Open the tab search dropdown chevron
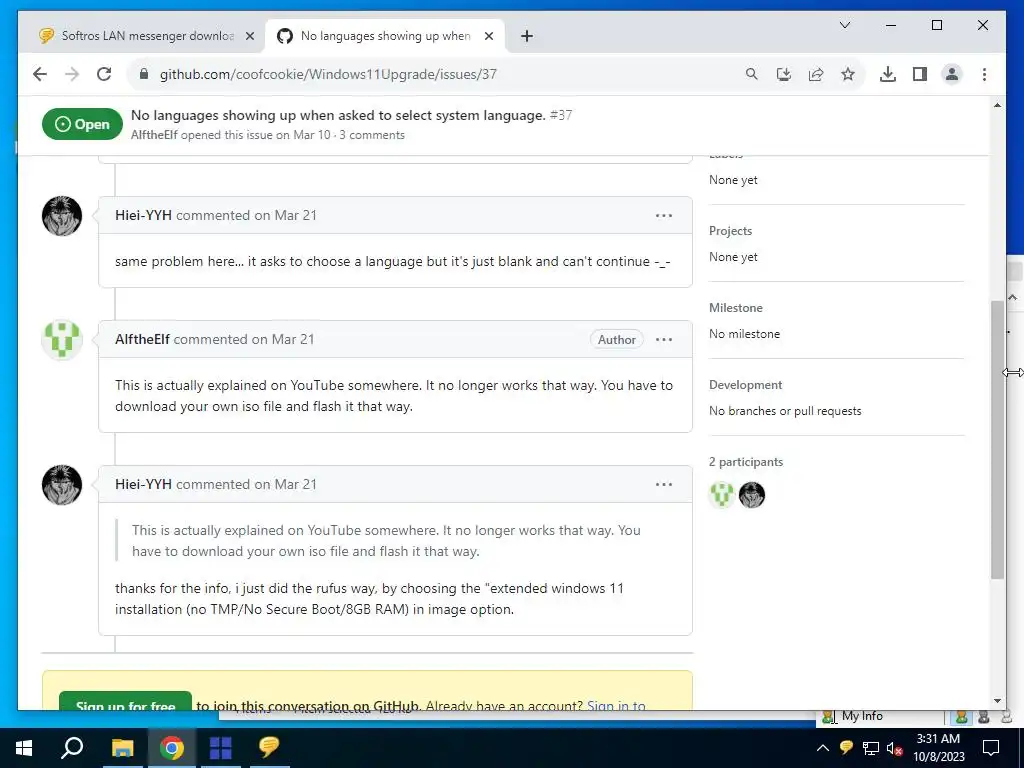The width and height of the screenshot is (1024, 768). pyautogui.click(x=844, y=25)
